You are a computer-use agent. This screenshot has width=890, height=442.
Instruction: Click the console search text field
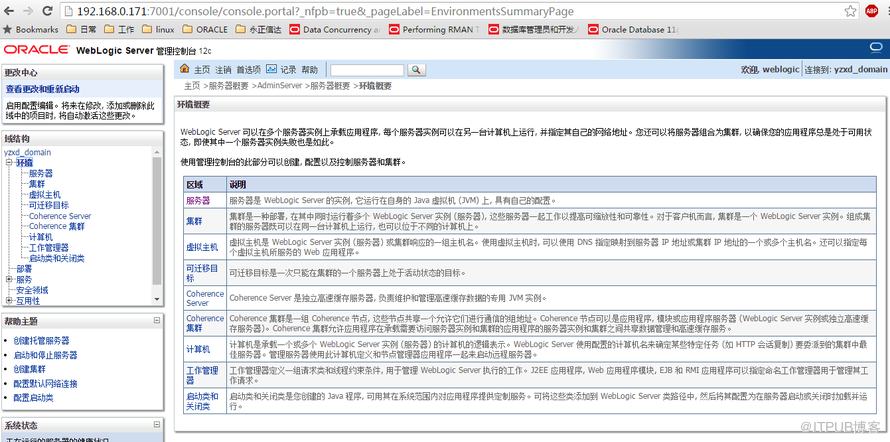367,70
